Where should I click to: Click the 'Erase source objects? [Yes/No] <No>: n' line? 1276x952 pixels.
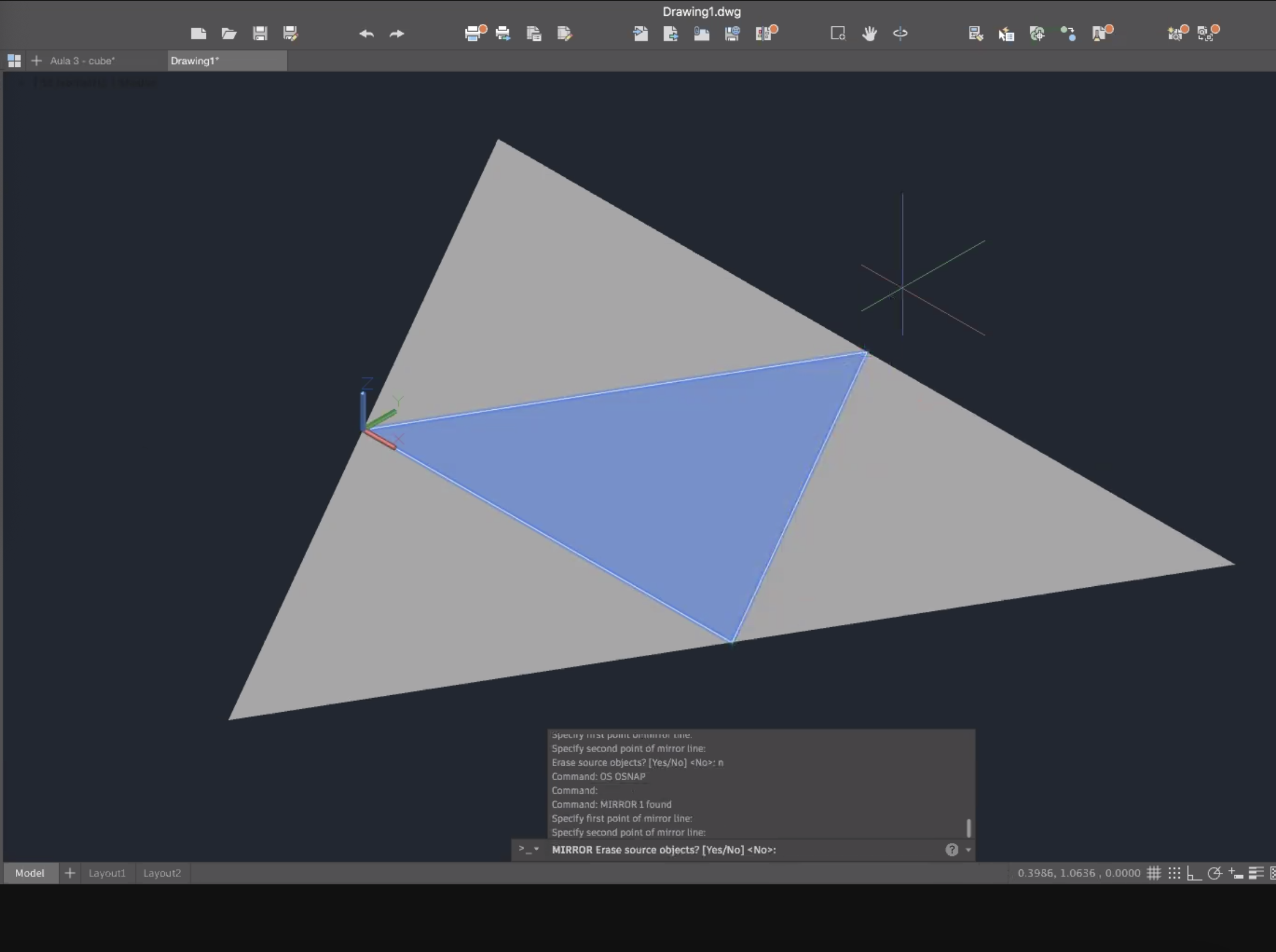click(637, 762)
